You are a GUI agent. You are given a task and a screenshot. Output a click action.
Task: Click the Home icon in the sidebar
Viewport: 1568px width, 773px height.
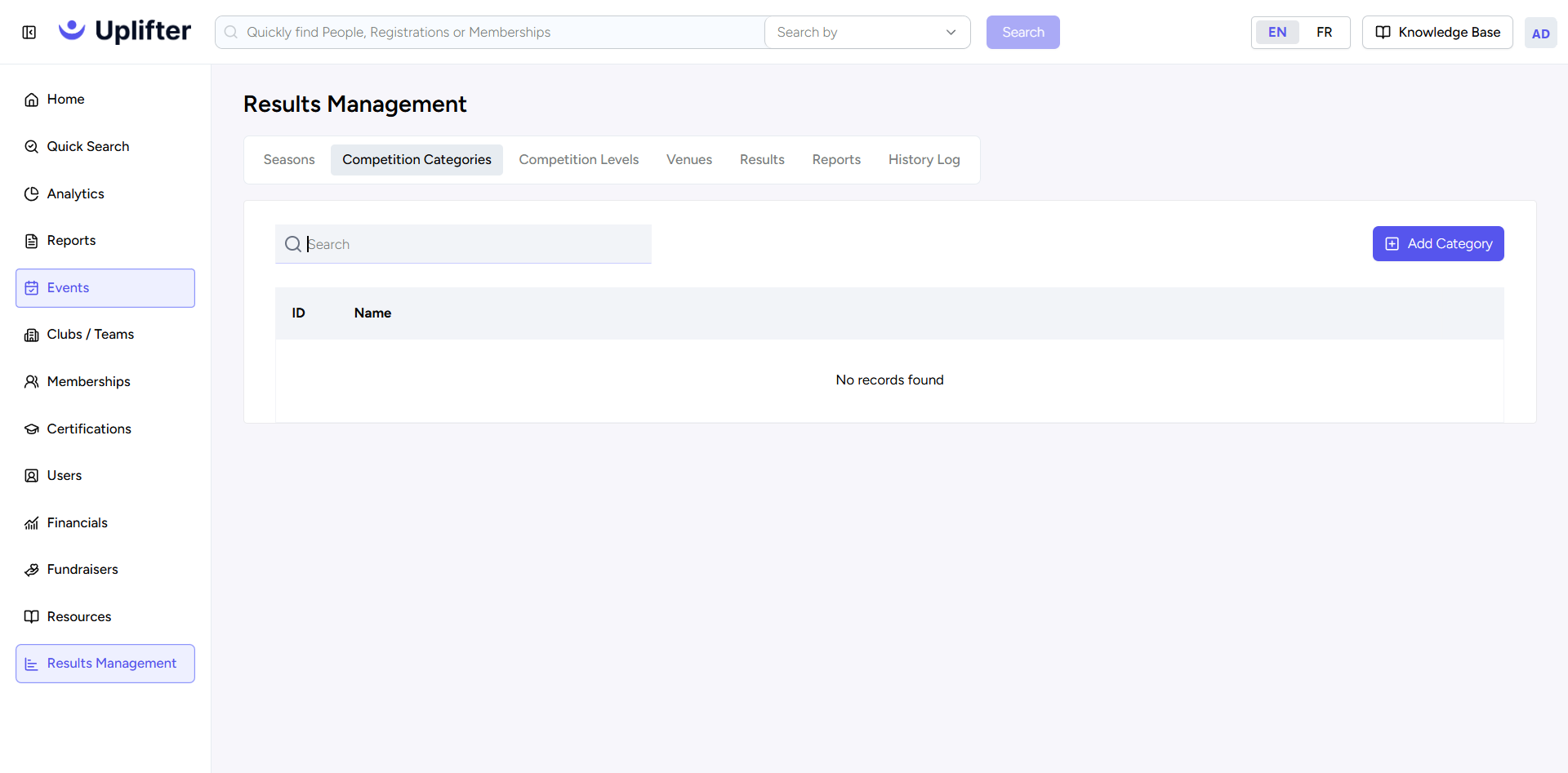pyautogui.click(x=32, y=100)
